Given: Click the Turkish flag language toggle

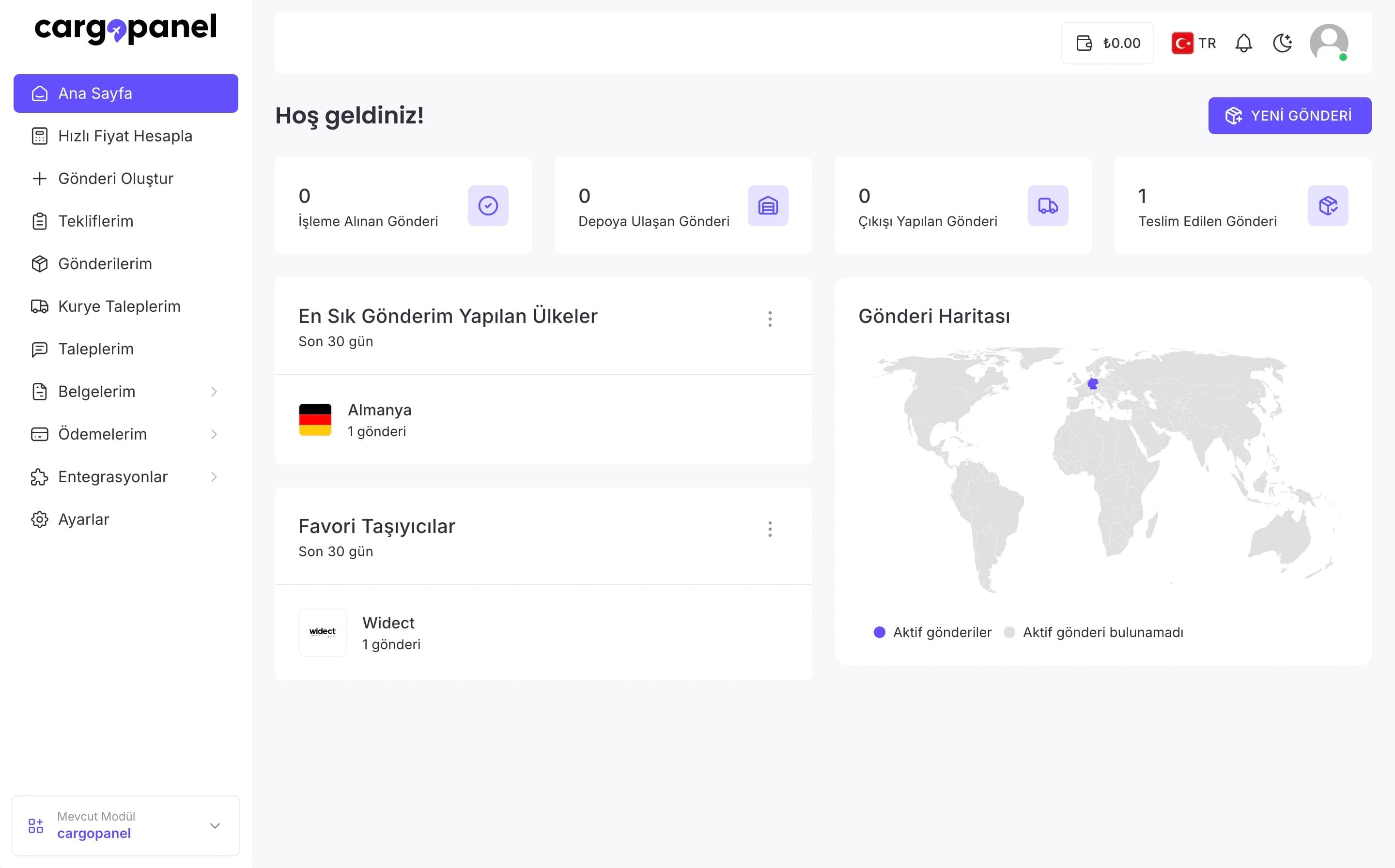Looking at the screenshot, I should click(x=1182, y=43).
